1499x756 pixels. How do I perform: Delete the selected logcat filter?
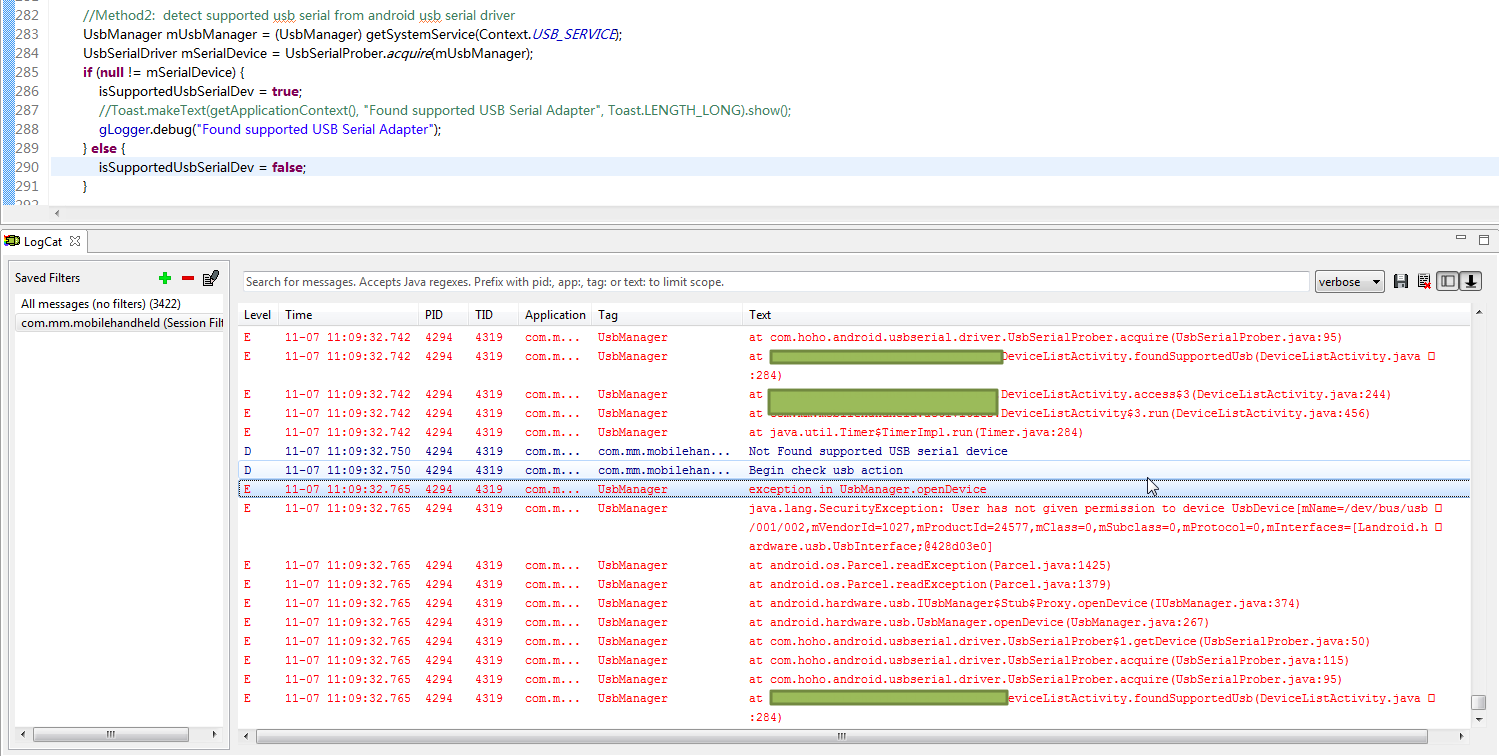pyautogui.click(x=187, y=278)
